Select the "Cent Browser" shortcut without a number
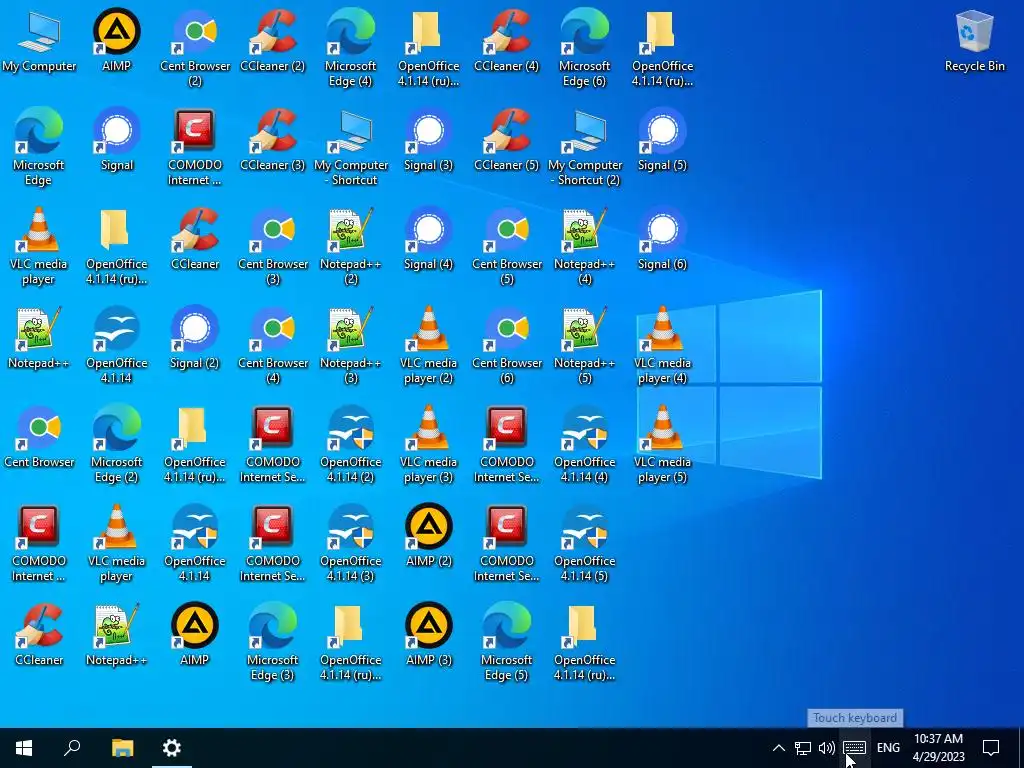 click(39, 437)
